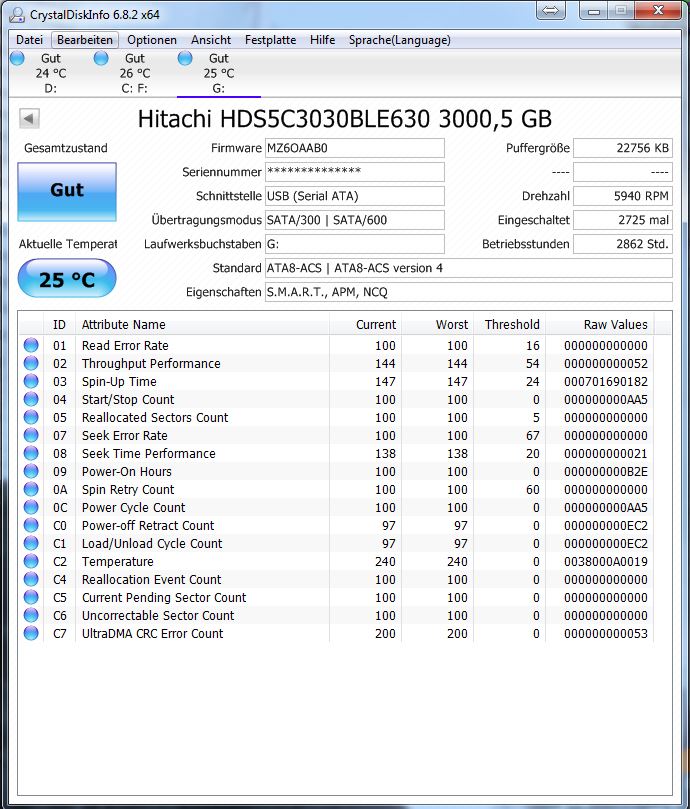Image resolution: width=690 pixels, height=809 pixels.
Task: Click status orb of UltraDMA CRC Error Count
Action: (x=31, y=633)
